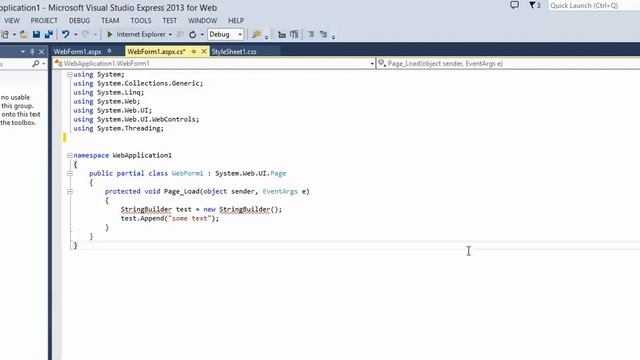This screenshot has height=360, width=640.
Task: Click the "some text" string literal
Action: pyautogui.click(x=190, y=218)
